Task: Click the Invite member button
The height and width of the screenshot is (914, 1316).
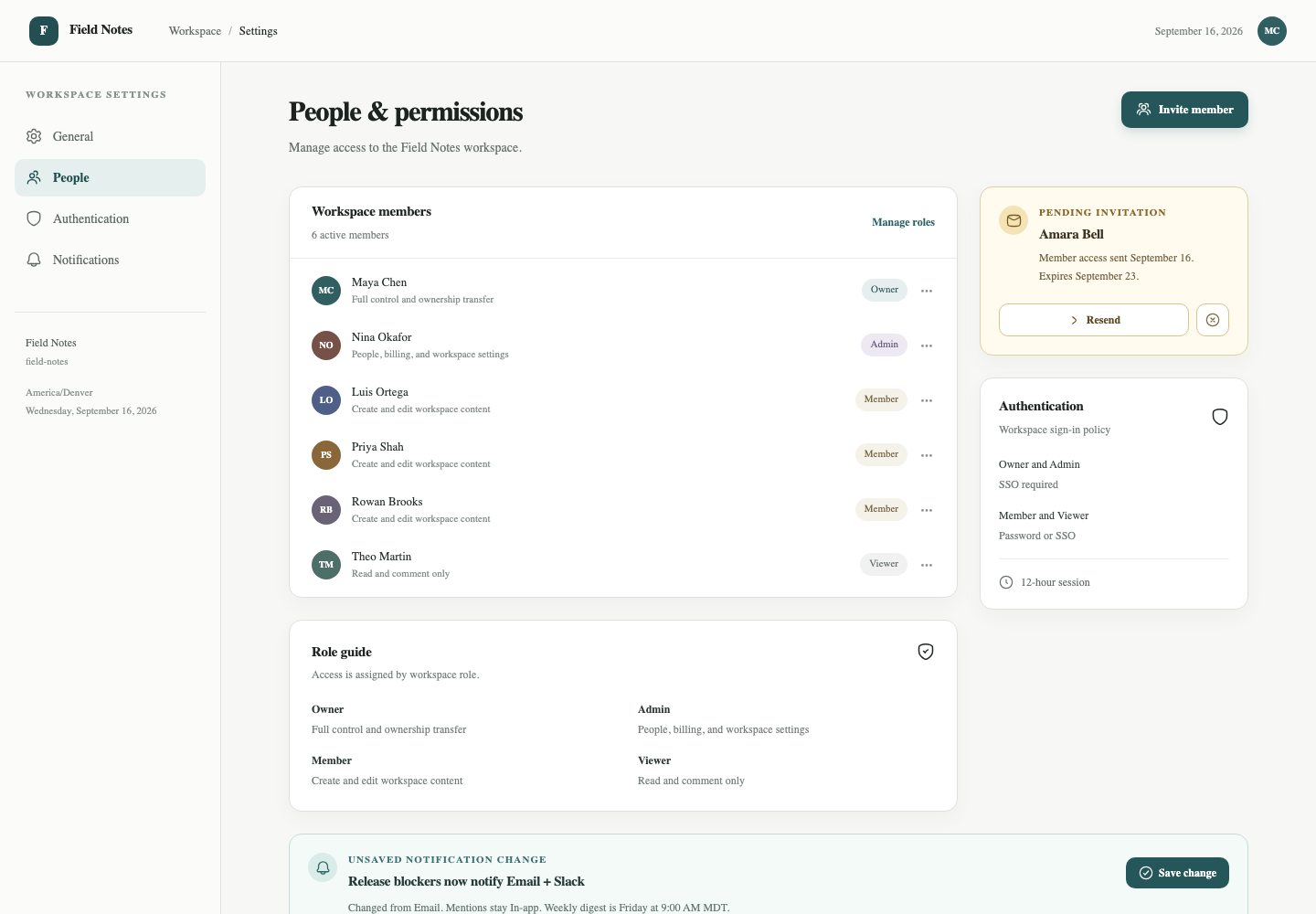Action: 1184,110
